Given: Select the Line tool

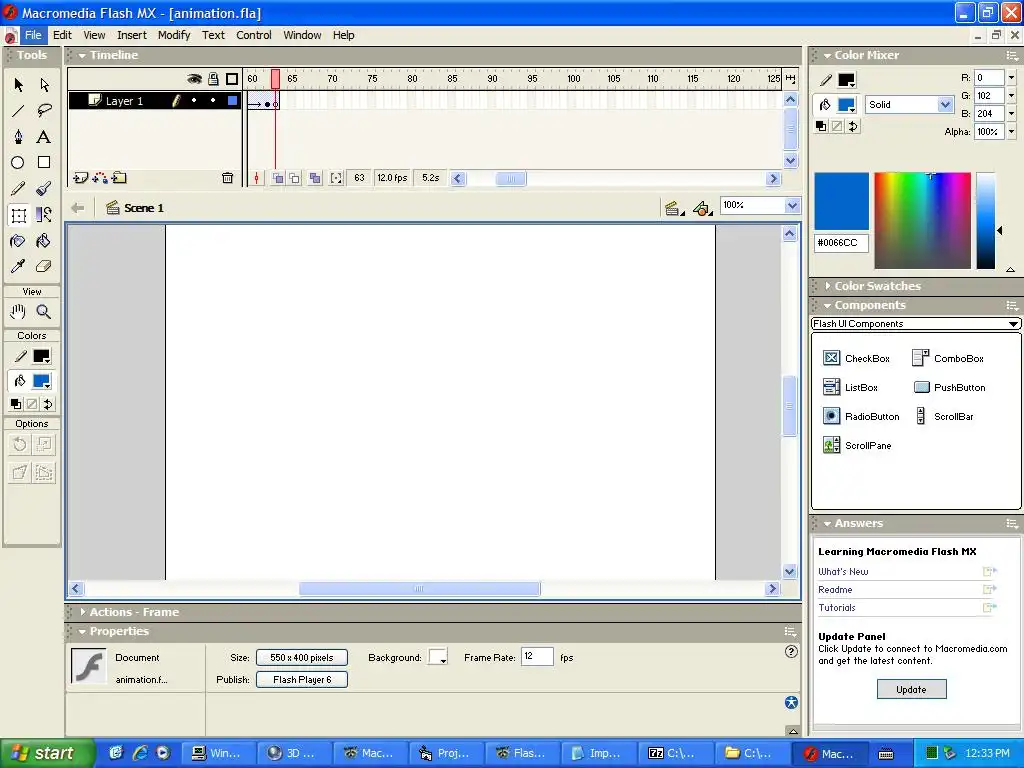Looking at the screenshot, I should tap(18, 110).
